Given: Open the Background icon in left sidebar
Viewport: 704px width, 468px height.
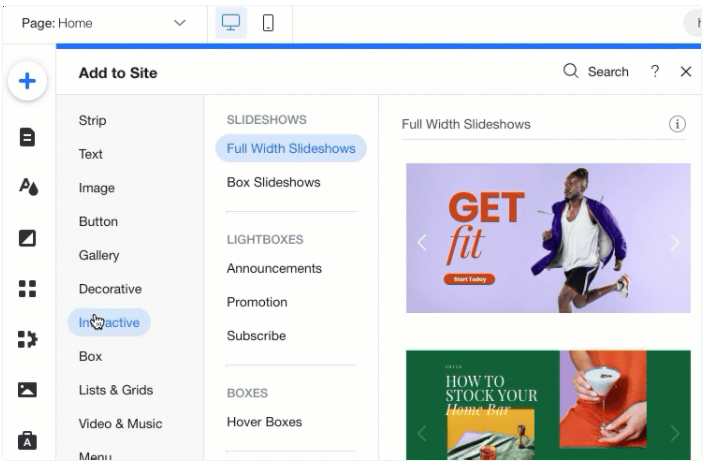Looking at the screenshot, I should click(x=28, y=238).
